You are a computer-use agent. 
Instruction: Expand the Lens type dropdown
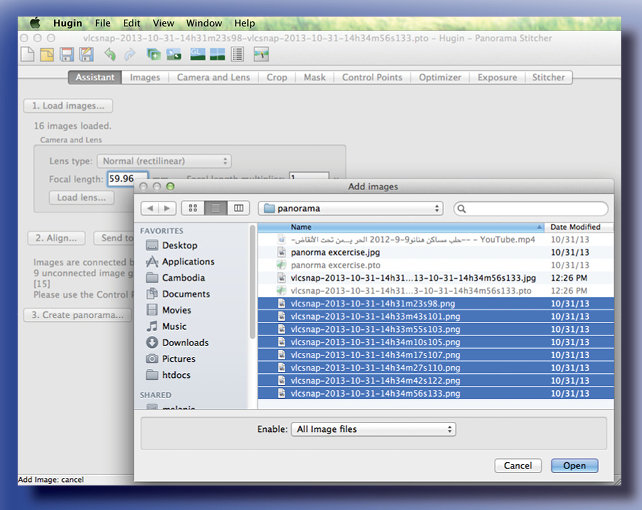click(164, 161)
